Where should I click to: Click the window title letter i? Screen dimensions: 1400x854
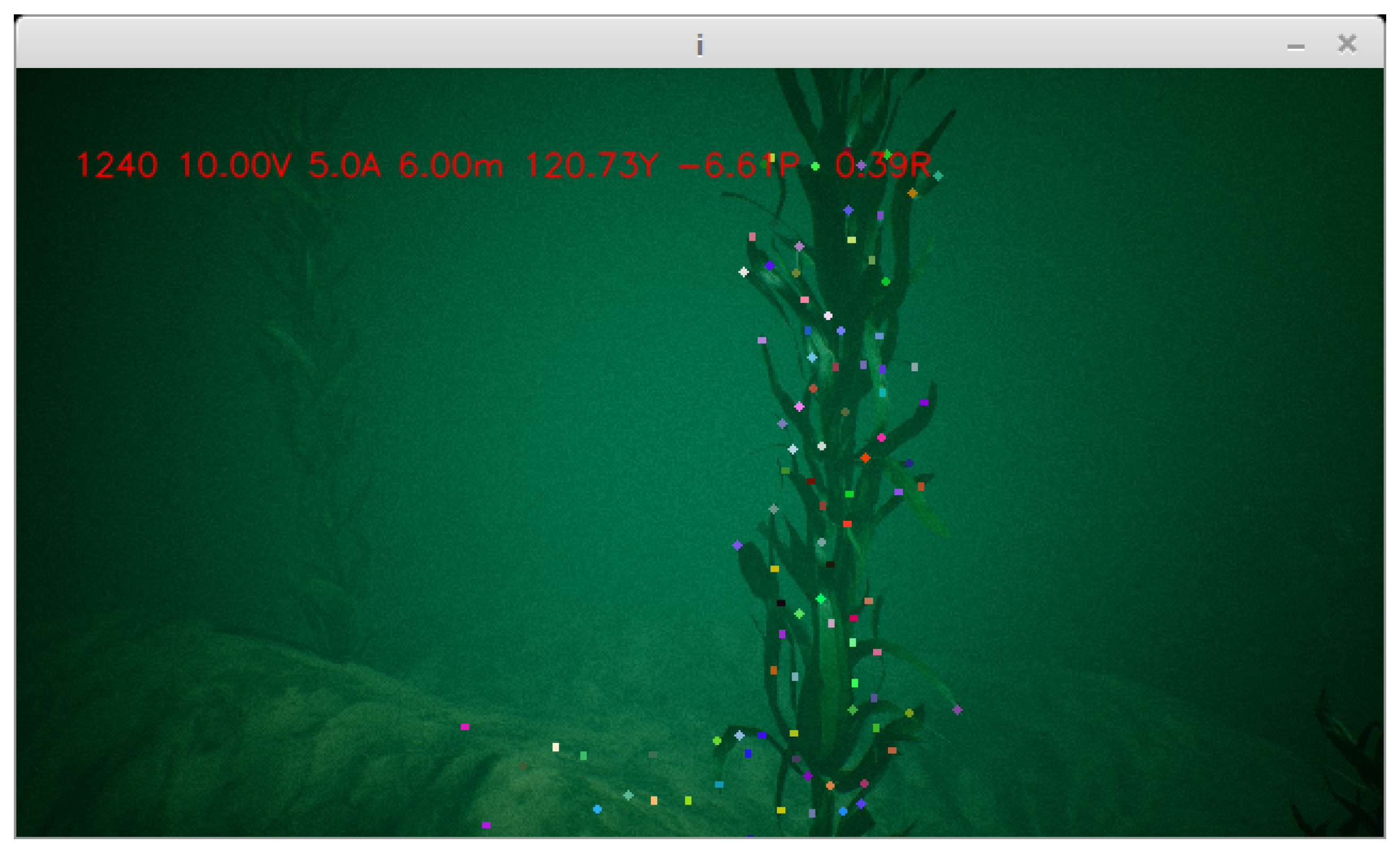coord(699,45)
